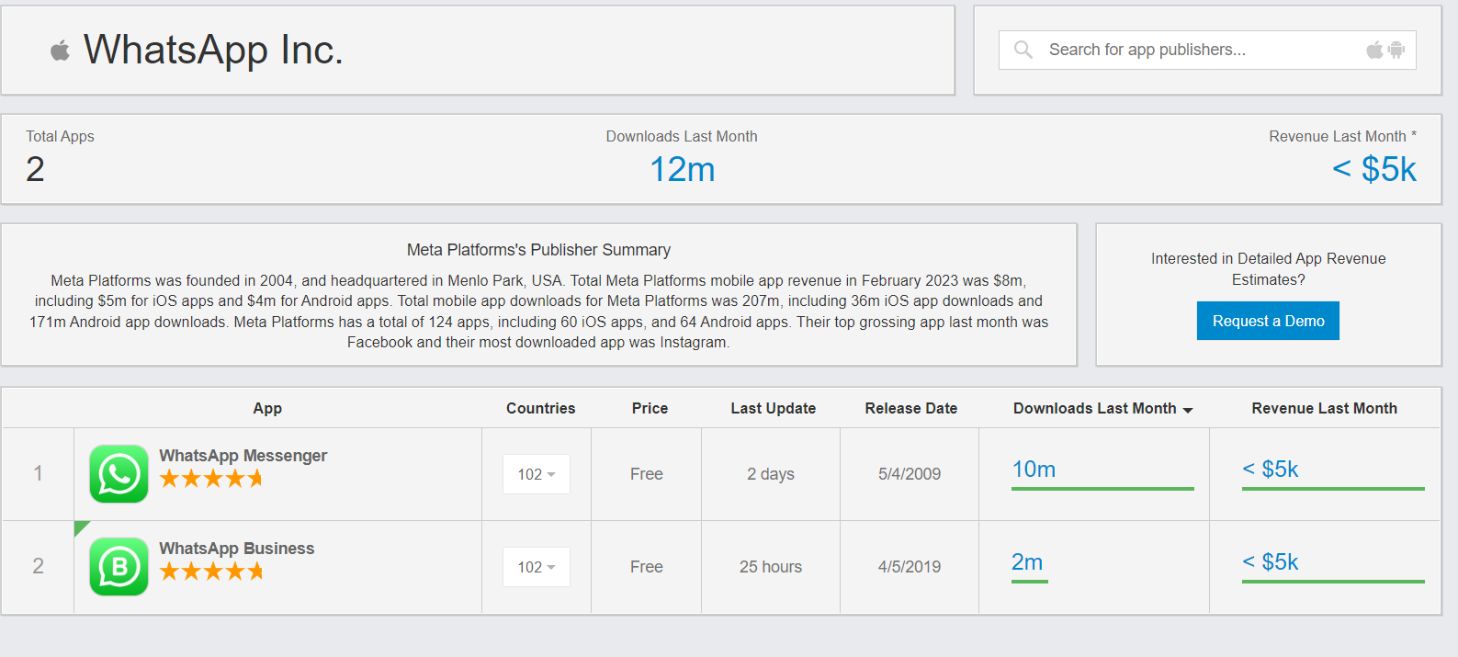Image resolution: width=1458 pixels, height=657 pixels.
Task: Sort by Last Update column header
Action: tap(773, 408)
